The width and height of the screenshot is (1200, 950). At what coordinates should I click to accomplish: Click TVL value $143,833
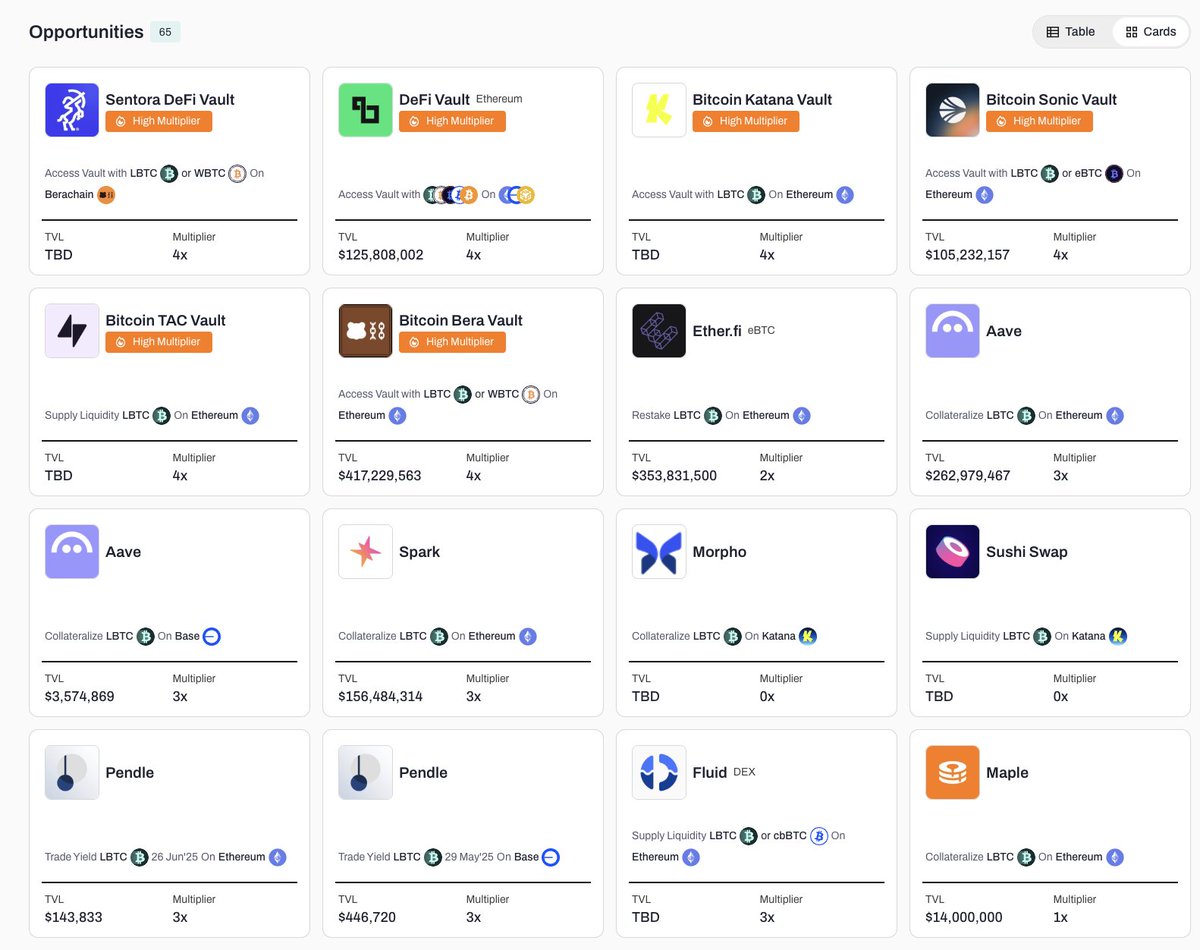74,917
